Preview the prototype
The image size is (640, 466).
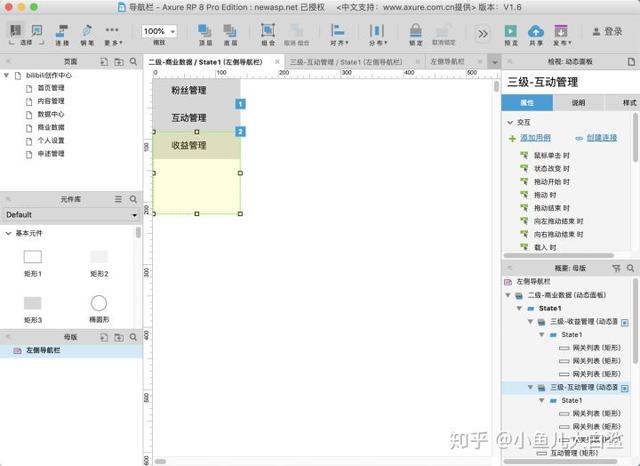point(511,34)
